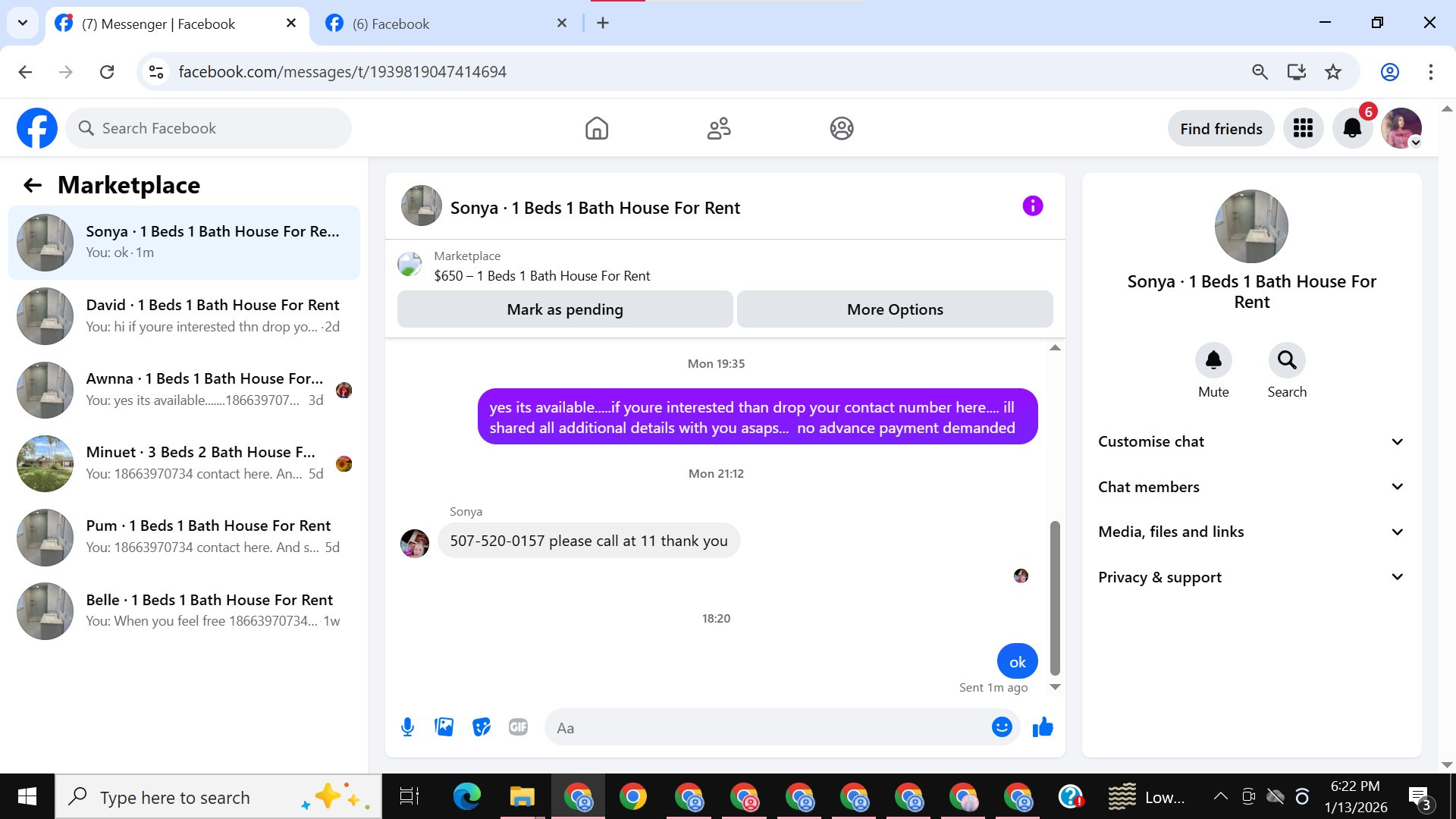Mute this Sonya conversation
Screen dimensions: 1456x819
1213,361
